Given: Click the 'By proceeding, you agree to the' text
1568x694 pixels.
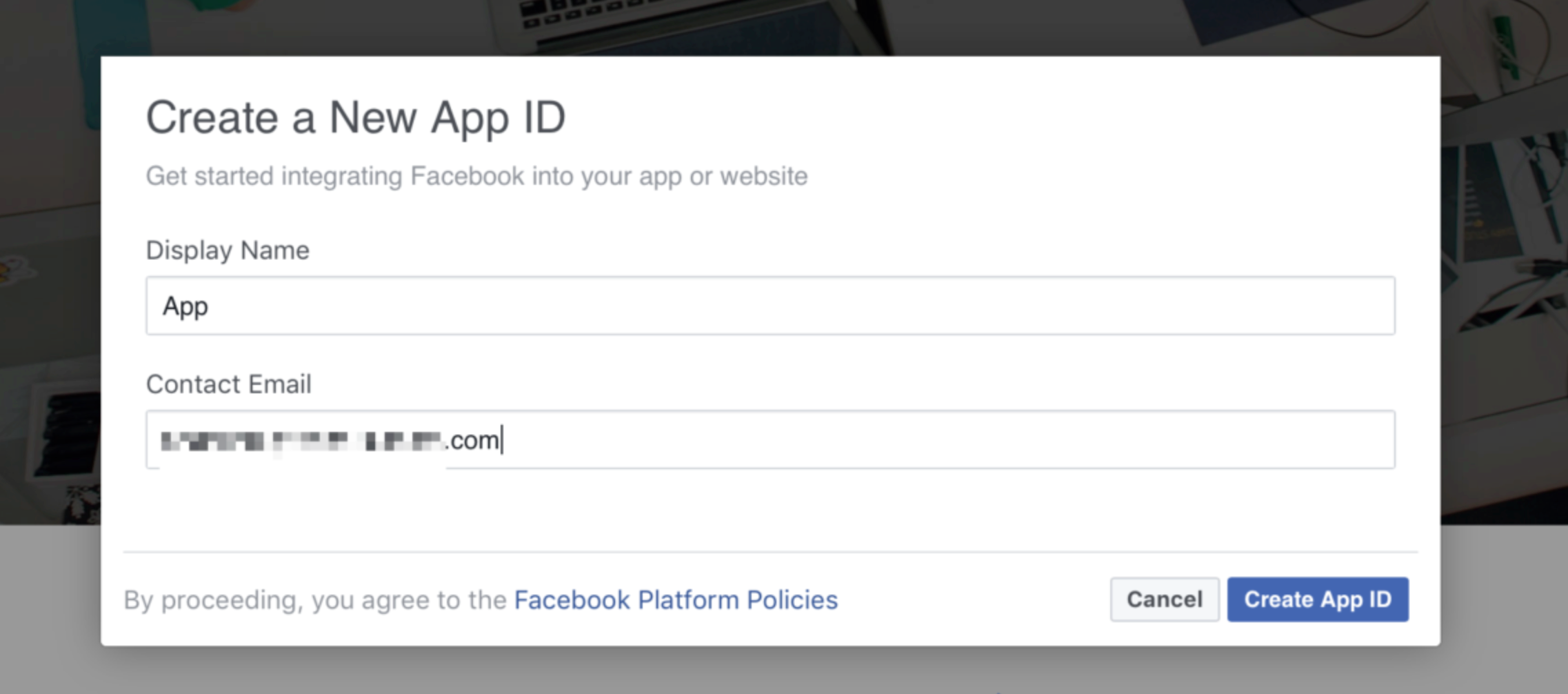Looking at the screenshot, I should tap(315, 600).
